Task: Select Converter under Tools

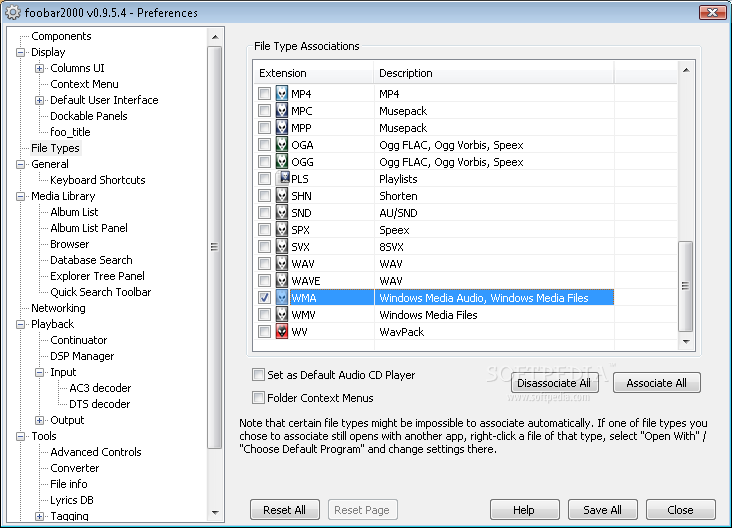Action: pyautogui.click(x=75, y=468)
